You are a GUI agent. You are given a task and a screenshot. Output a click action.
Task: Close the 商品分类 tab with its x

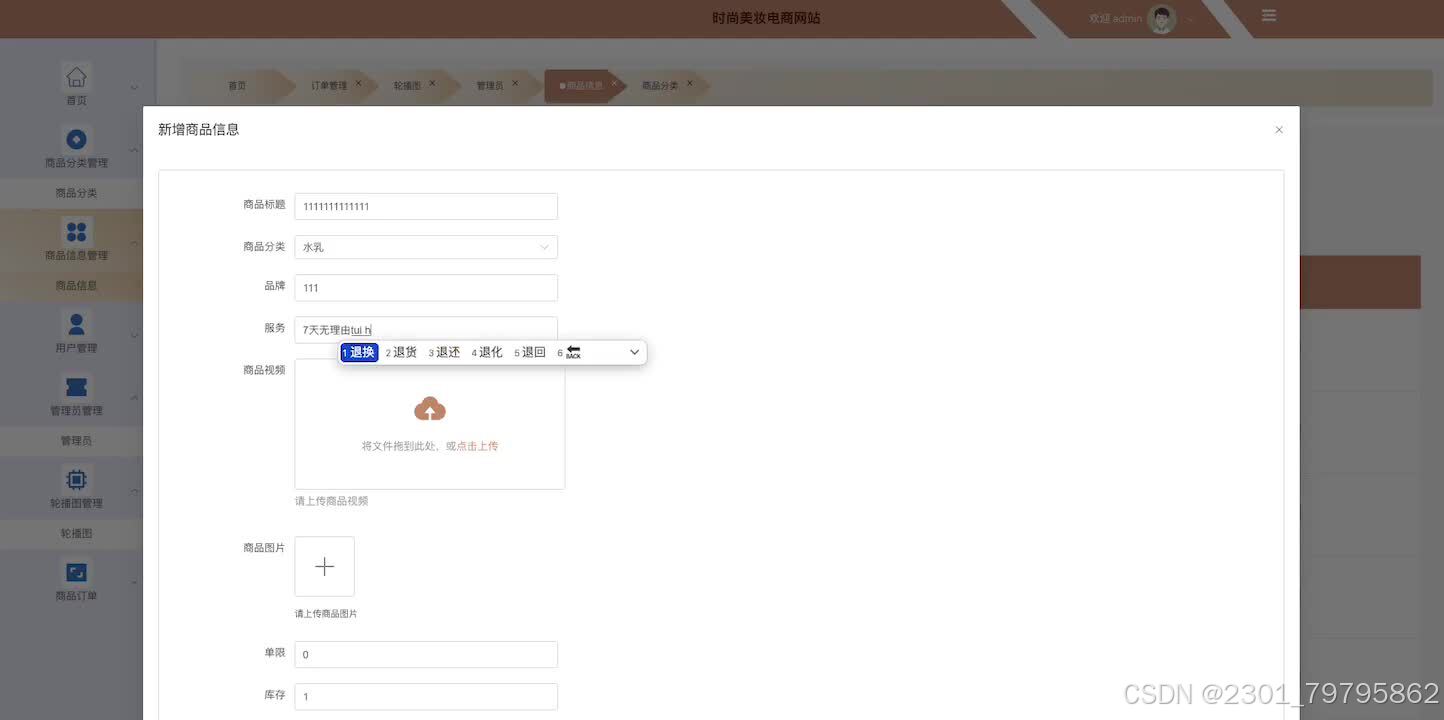(x=689, y=83)
